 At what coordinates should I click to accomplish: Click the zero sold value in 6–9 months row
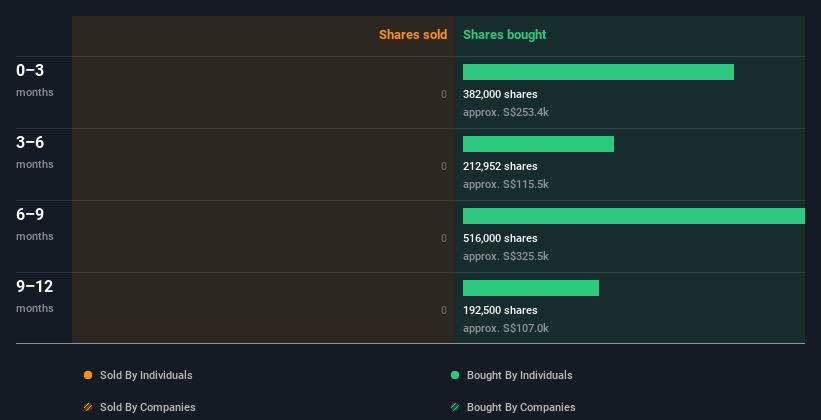tap(444, 238)
